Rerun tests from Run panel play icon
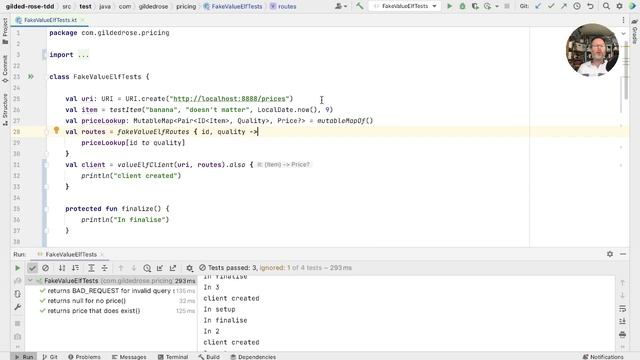The width and height of the screenshot is (640, 360). [x=17, y=268]
